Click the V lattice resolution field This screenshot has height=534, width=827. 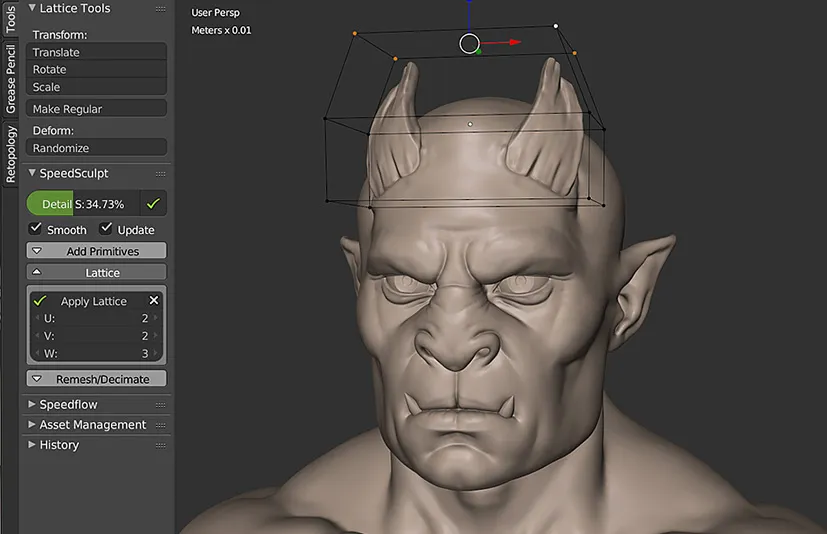97,336
